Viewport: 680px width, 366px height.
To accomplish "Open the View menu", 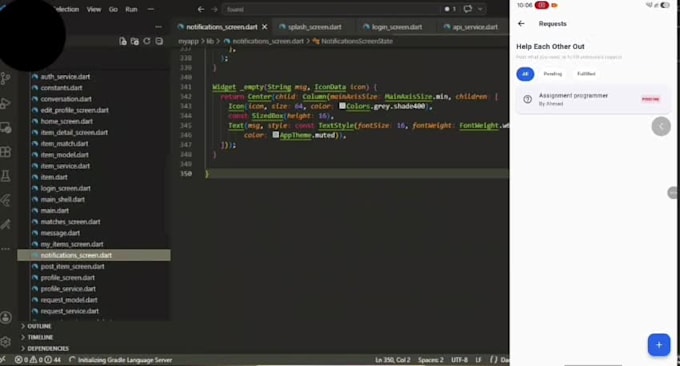I will tap(94, 9).
